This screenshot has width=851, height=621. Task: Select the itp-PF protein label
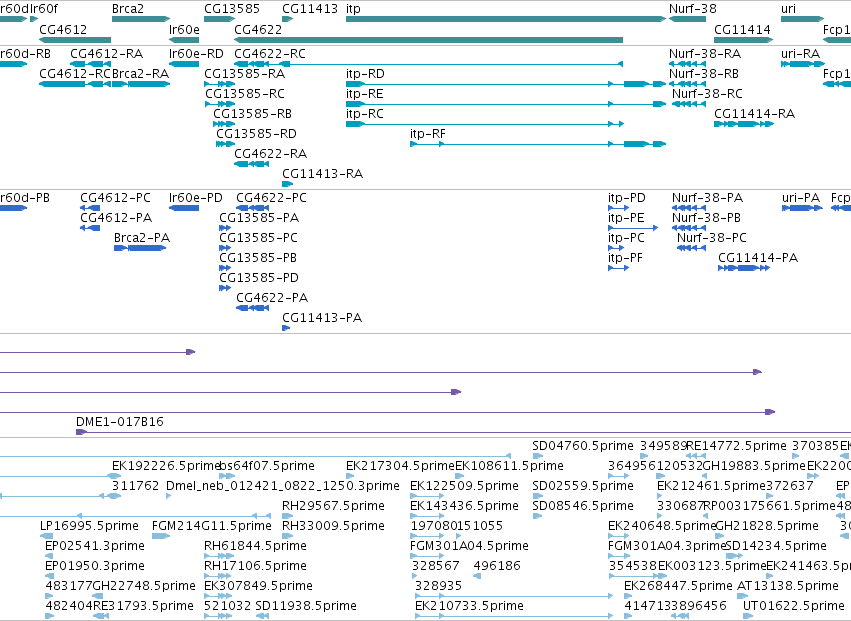coord(625,258)
